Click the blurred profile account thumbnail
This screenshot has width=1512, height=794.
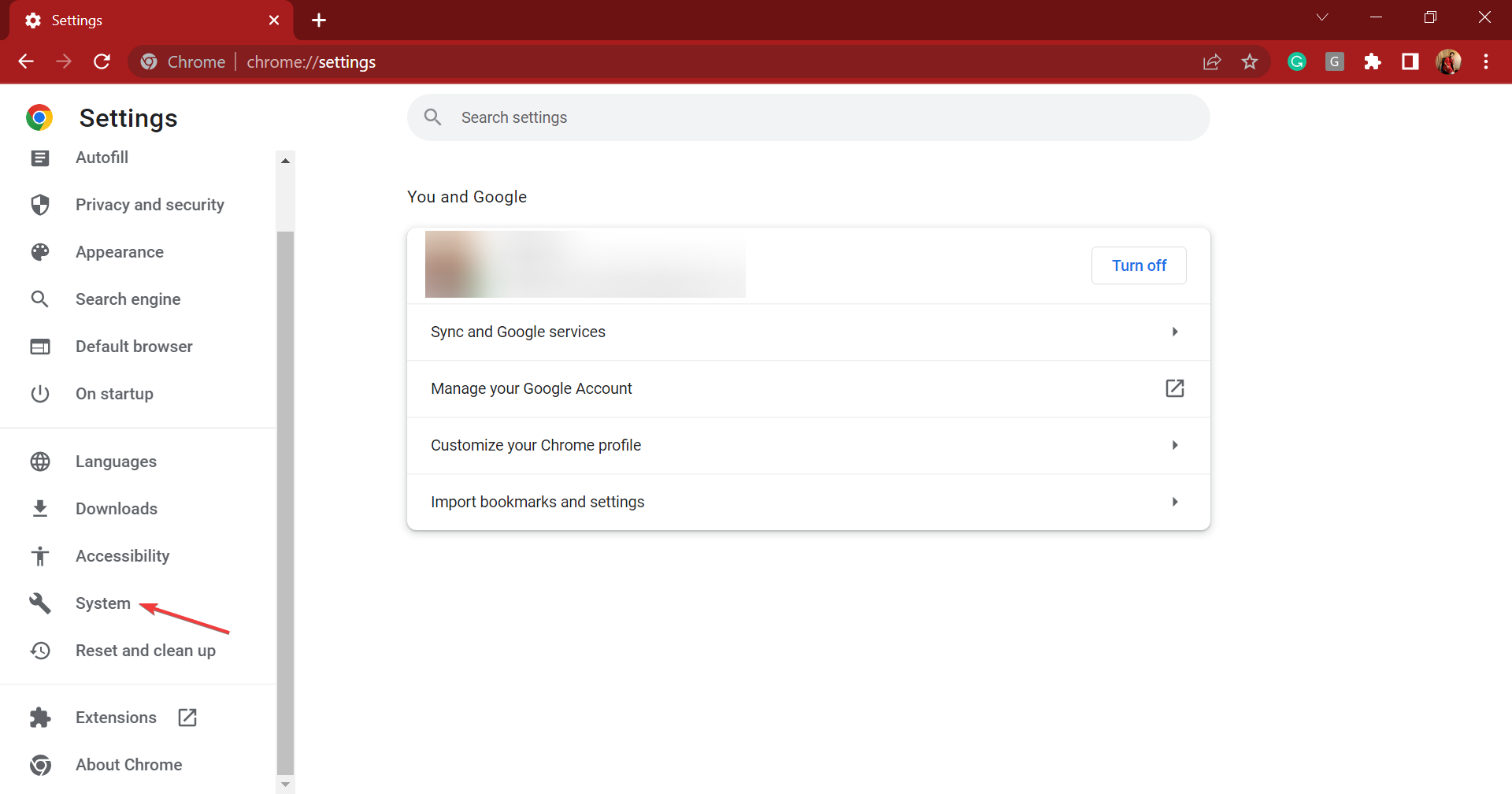[585, 264]
